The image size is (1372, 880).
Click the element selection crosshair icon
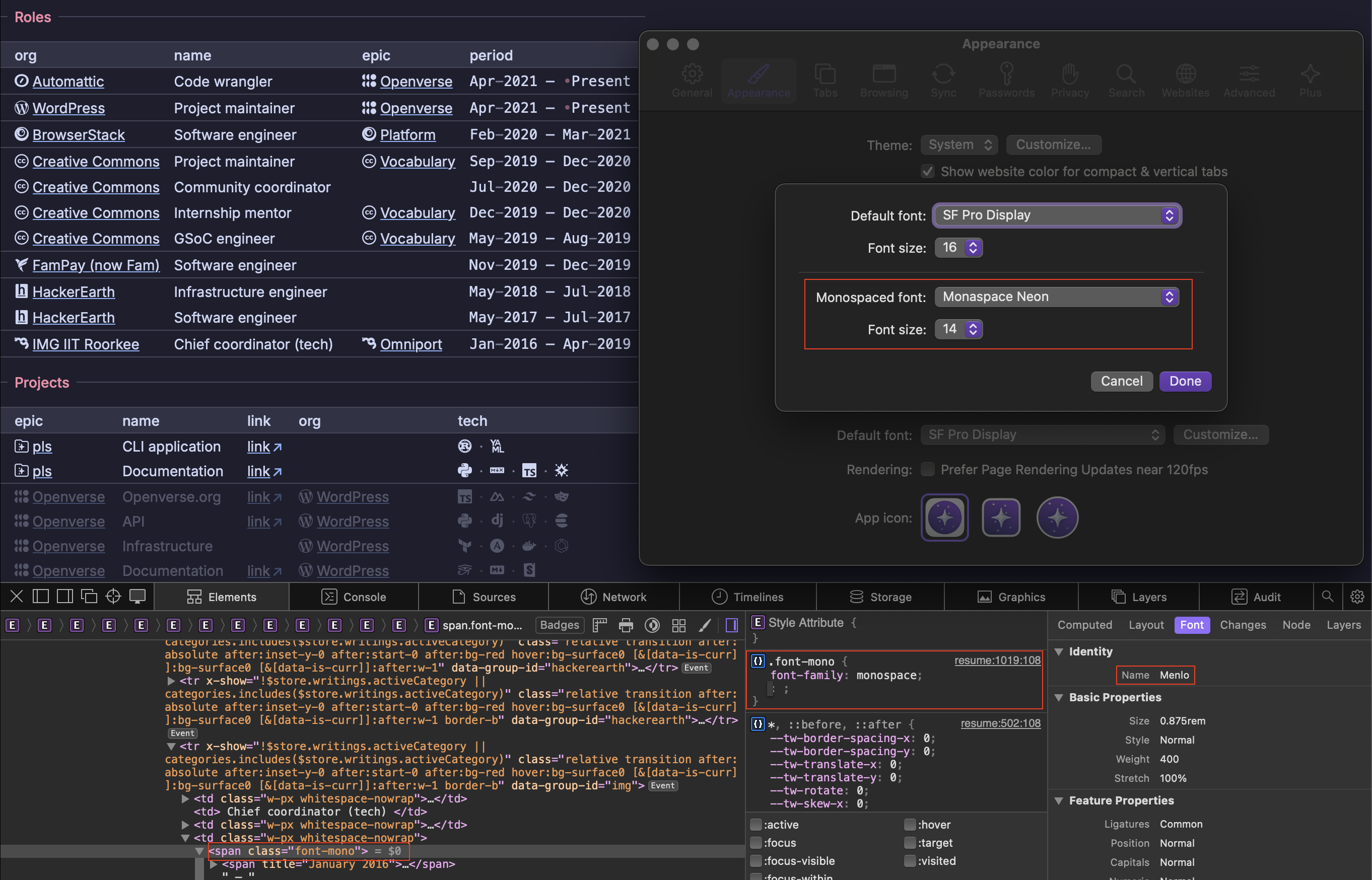[x=113, y=597]
